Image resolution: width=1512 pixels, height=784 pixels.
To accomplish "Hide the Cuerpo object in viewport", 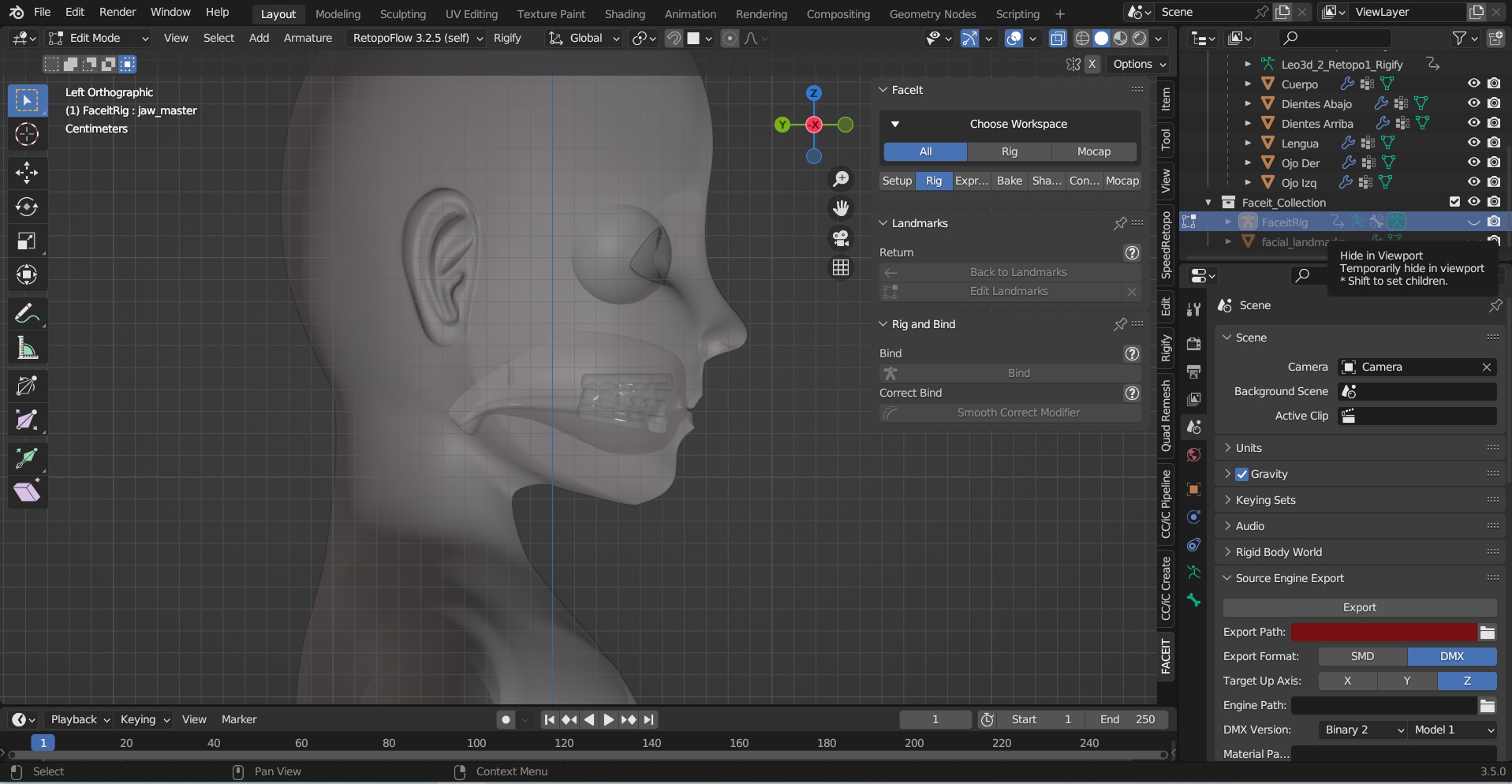I will coord(1473,84).
